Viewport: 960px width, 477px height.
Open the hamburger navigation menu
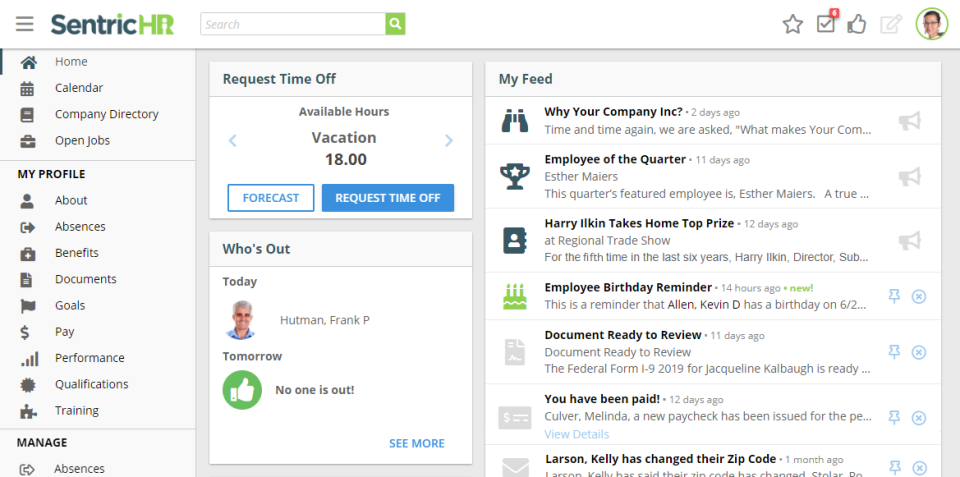coord(24,24)
